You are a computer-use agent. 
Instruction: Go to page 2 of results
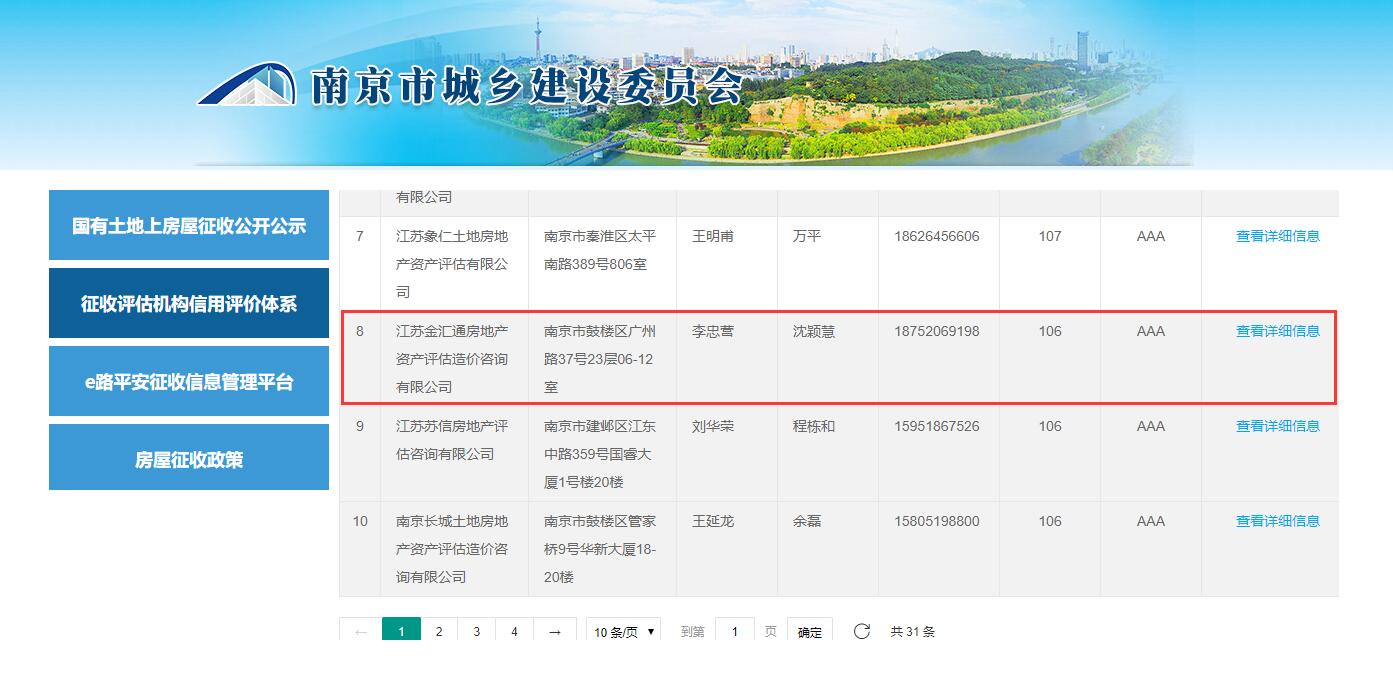coord(438,632)
